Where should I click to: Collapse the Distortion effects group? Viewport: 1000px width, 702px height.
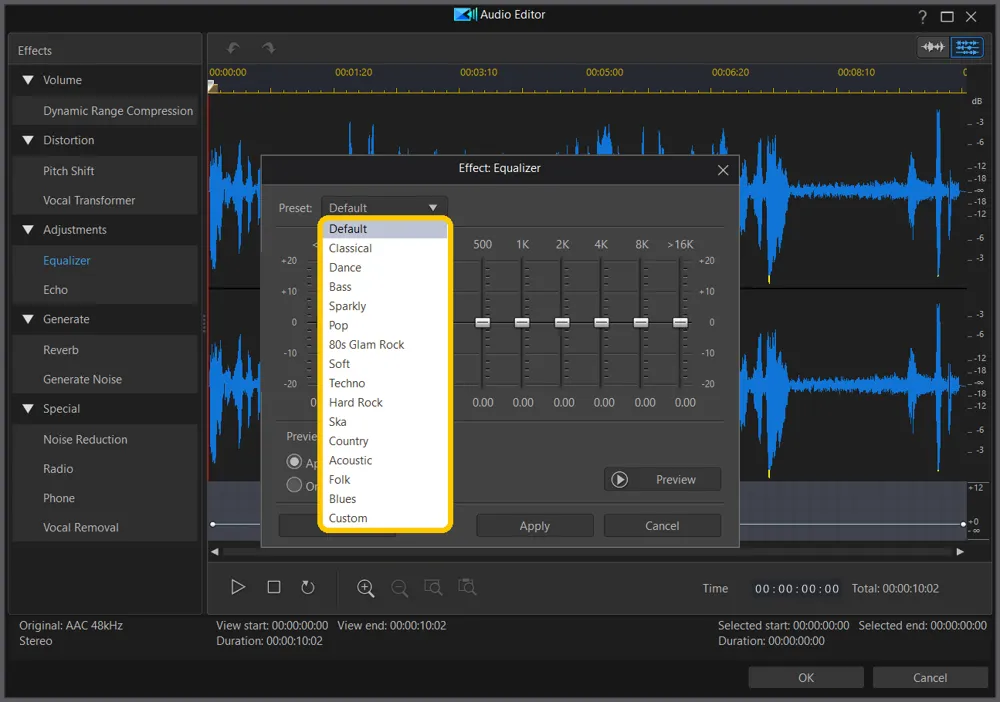(x=28, y=140)
